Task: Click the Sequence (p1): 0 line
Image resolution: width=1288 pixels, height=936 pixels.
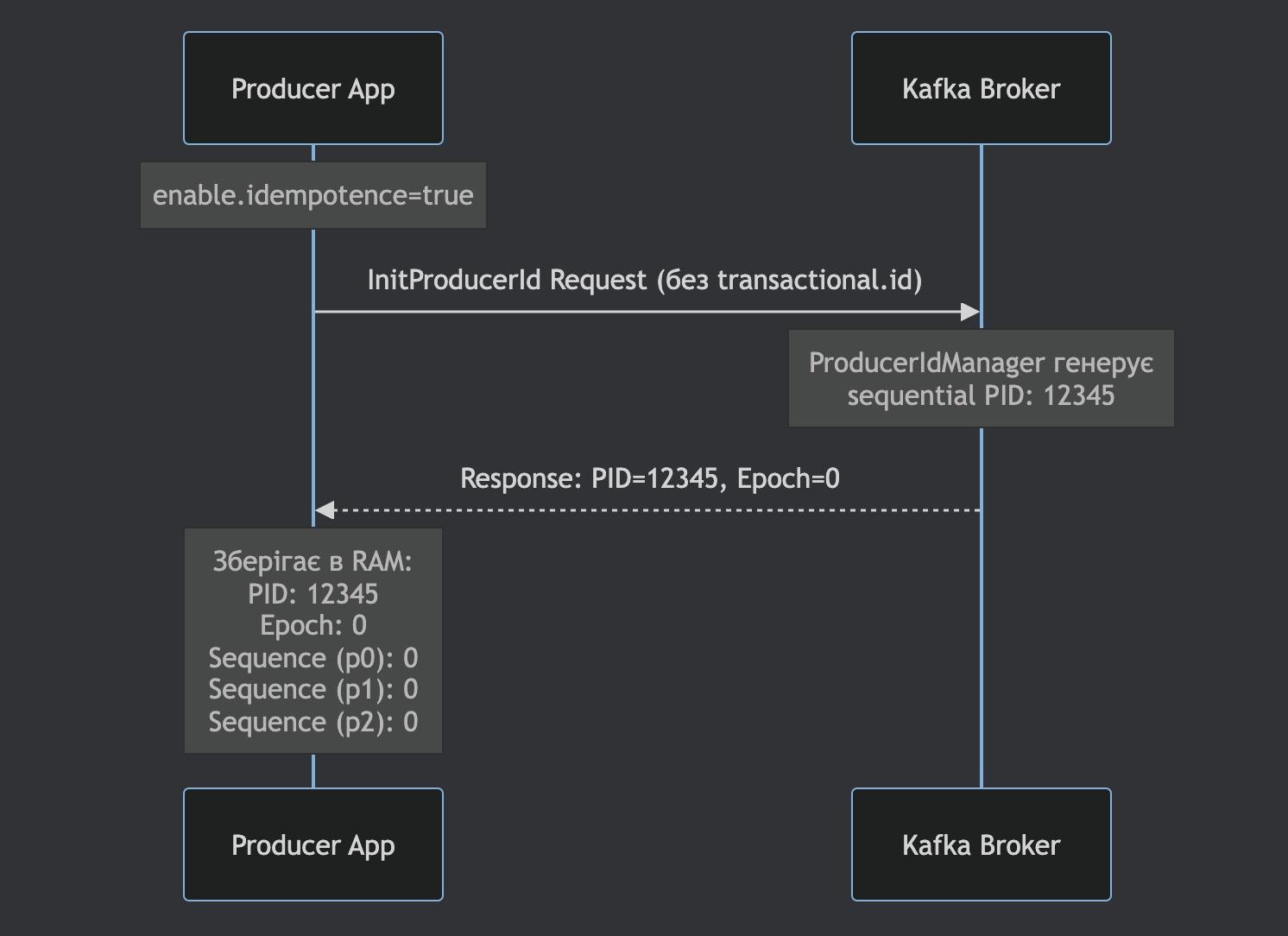Action: (x=313, y=689)
